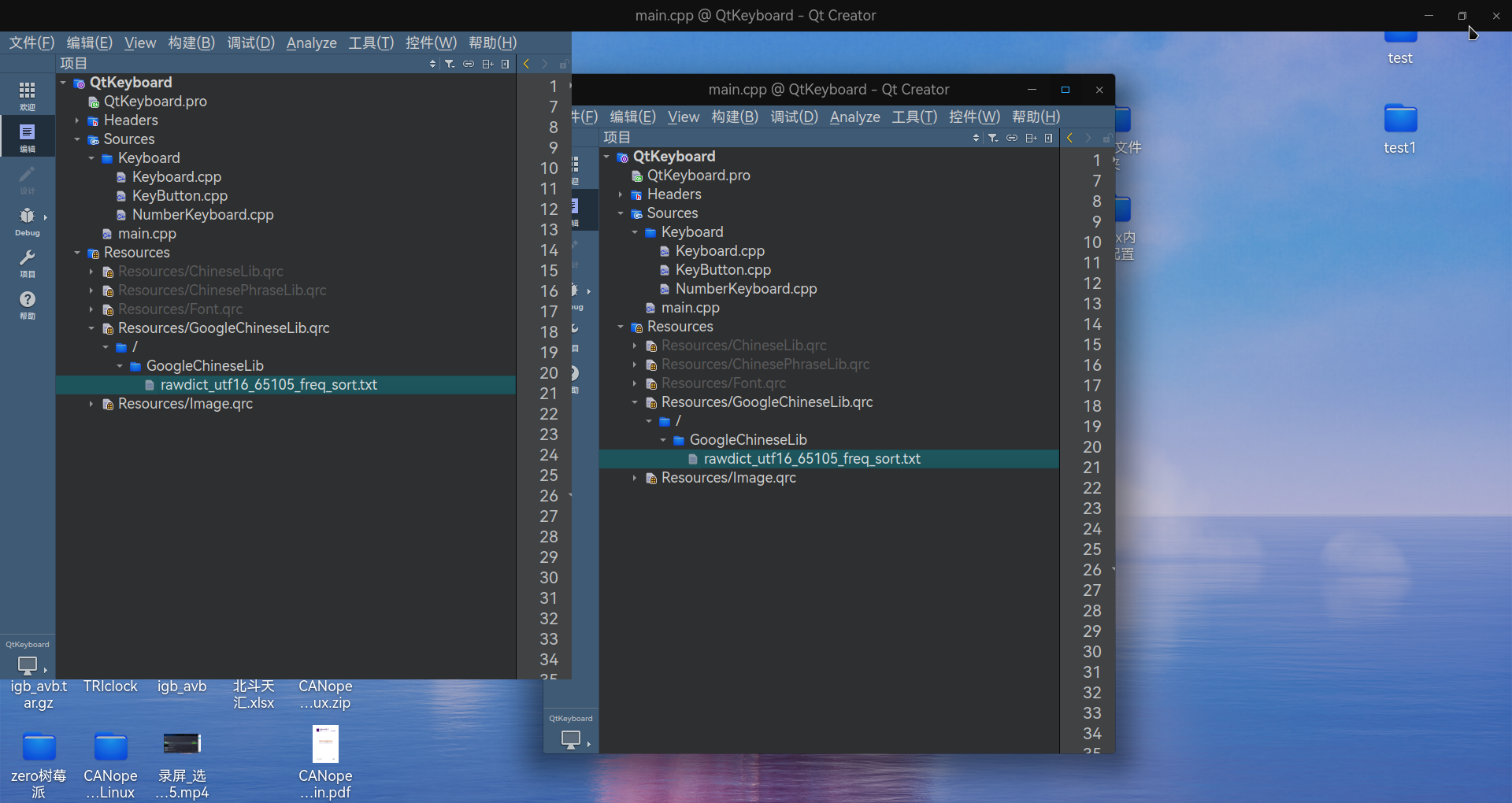Click filter tree icon in left window's project panel
Screen dimensions: 1512x803
450,64
